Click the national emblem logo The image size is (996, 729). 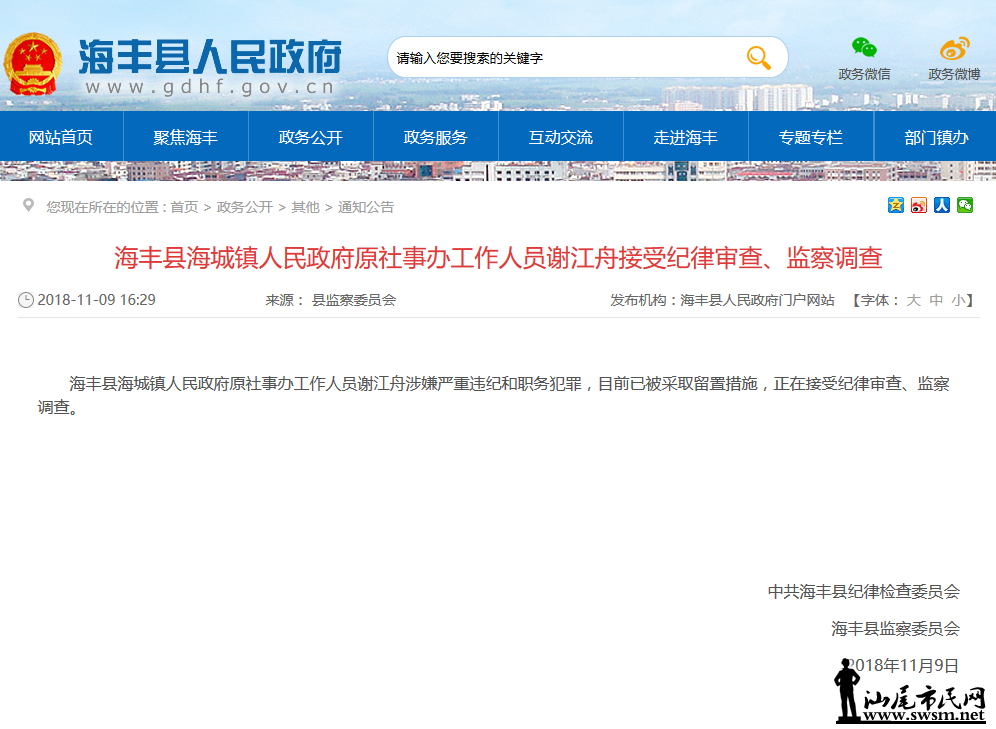point(32,63)
